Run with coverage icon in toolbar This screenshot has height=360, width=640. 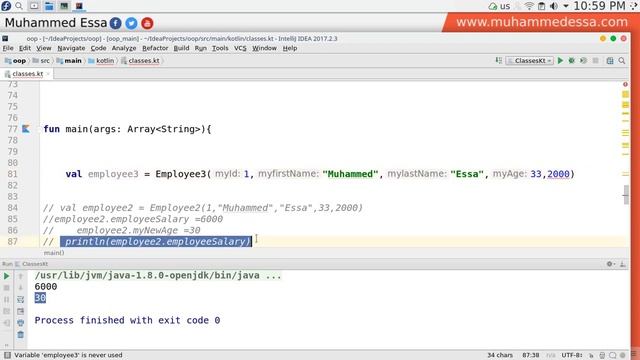(x=583, y=60)
